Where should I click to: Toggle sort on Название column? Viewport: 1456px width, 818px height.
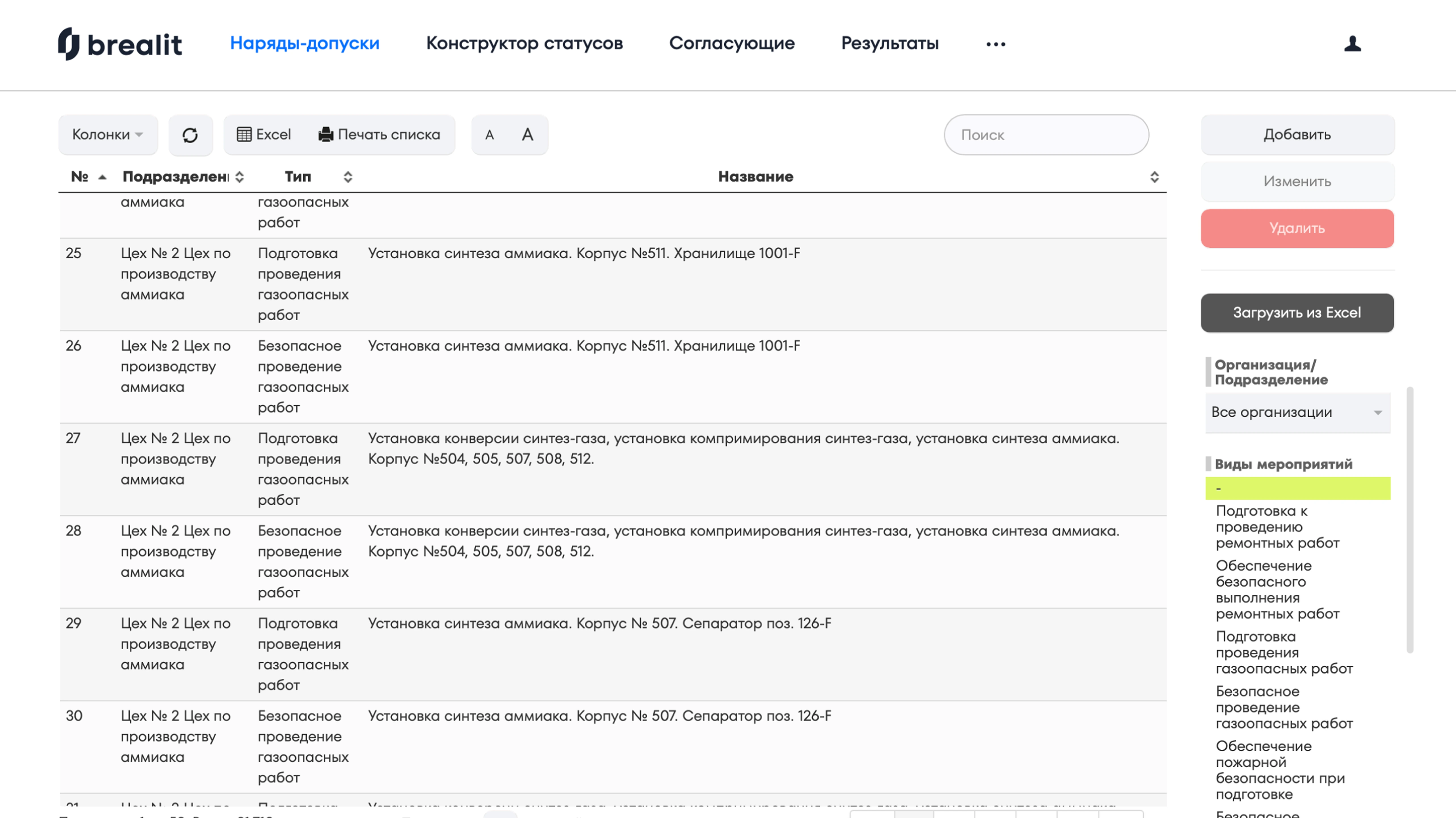1154,177
